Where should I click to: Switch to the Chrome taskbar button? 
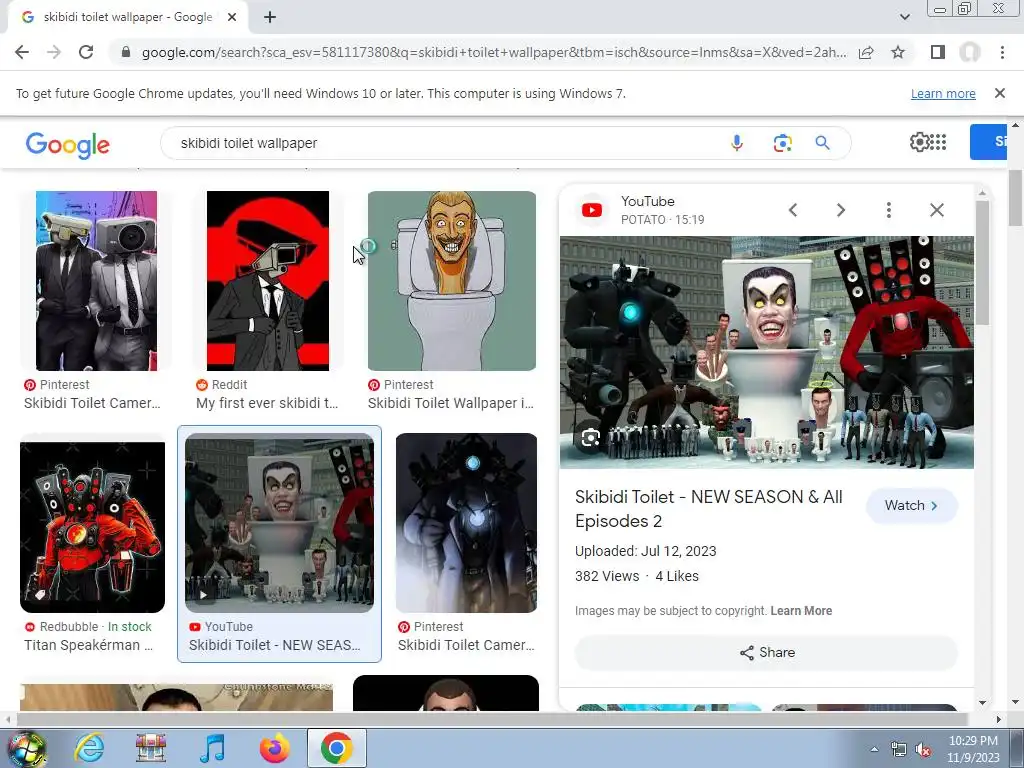(336, 748)
